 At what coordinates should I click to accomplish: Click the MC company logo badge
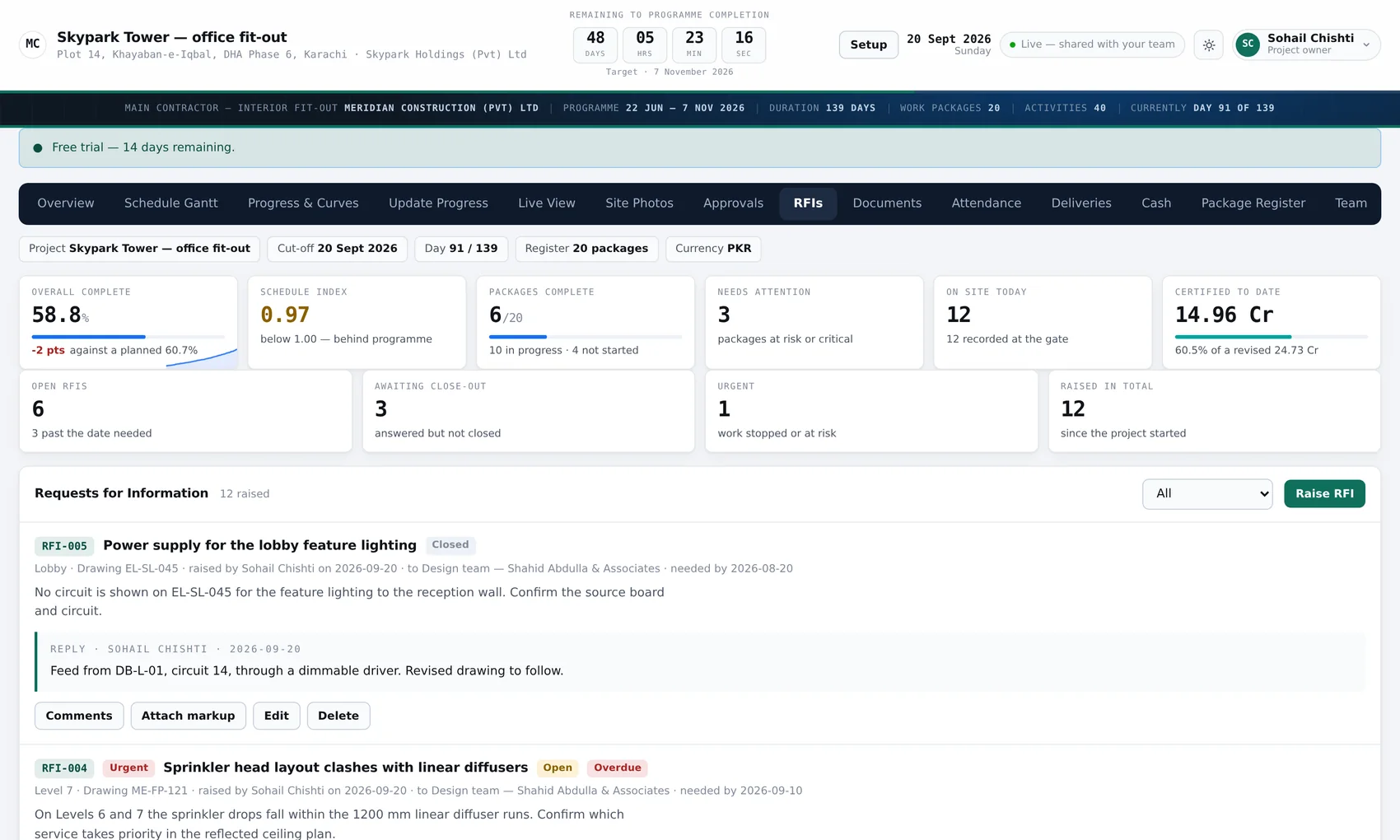coord(33,44)
